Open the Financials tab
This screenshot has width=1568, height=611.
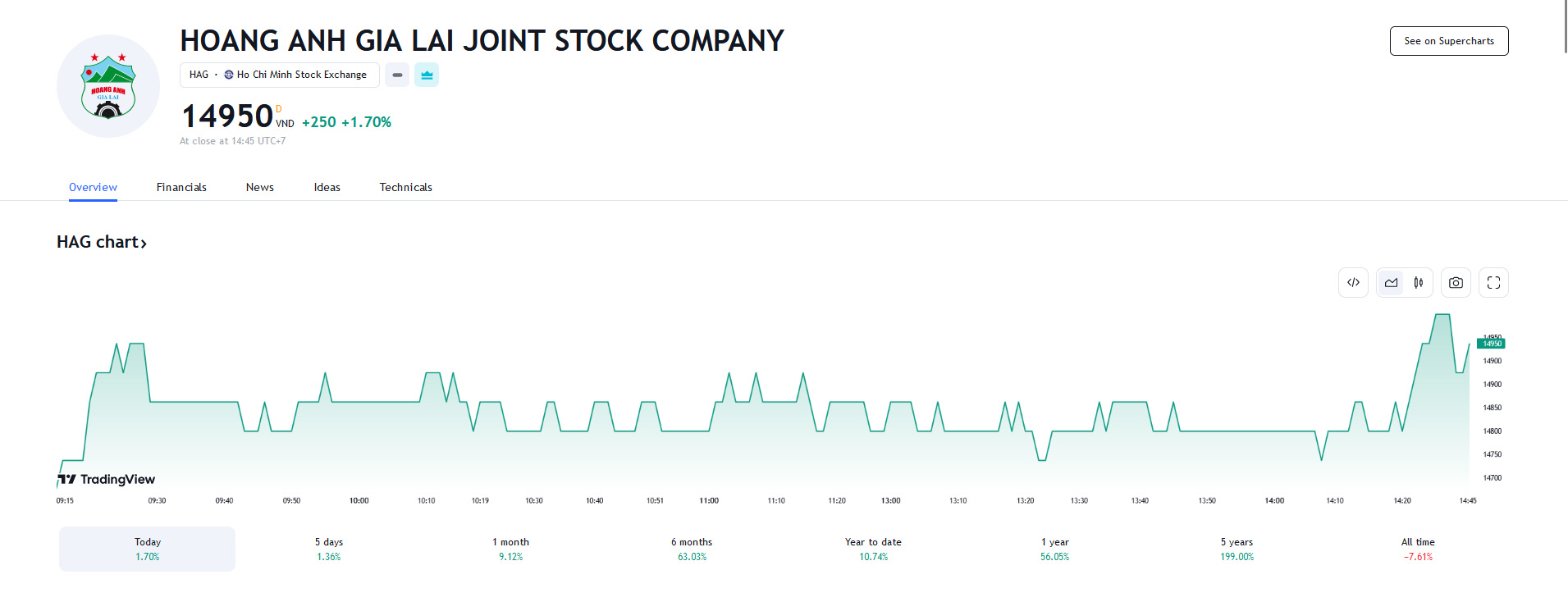[x=181, y=187]
